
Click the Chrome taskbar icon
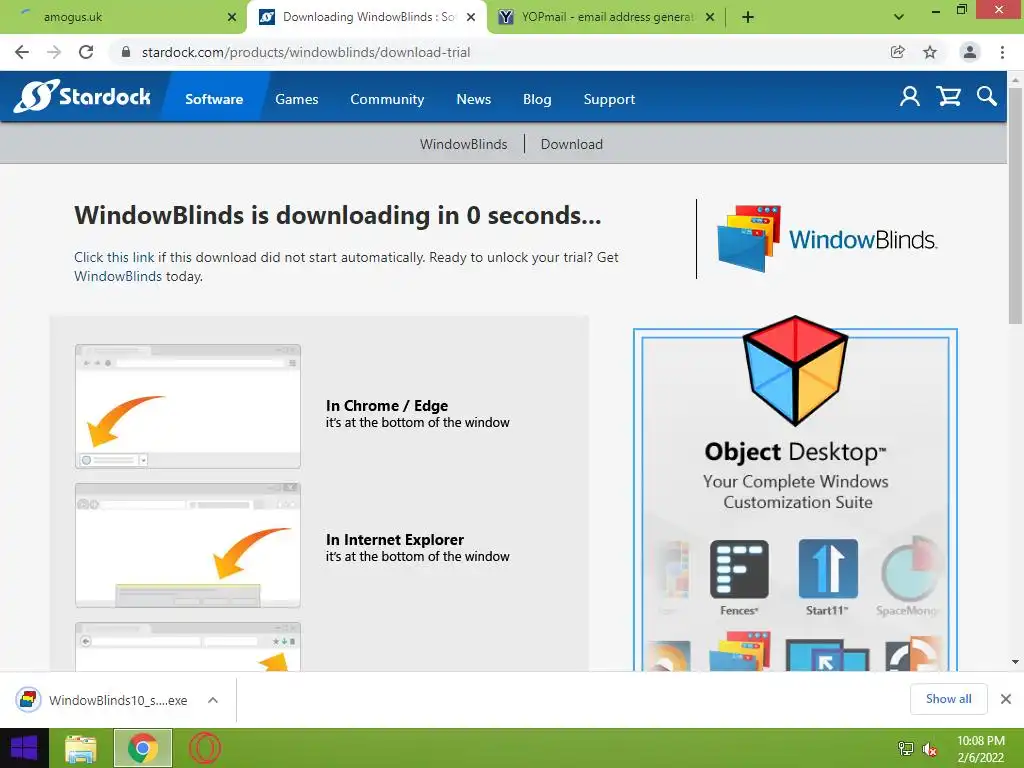pos(143,748)
